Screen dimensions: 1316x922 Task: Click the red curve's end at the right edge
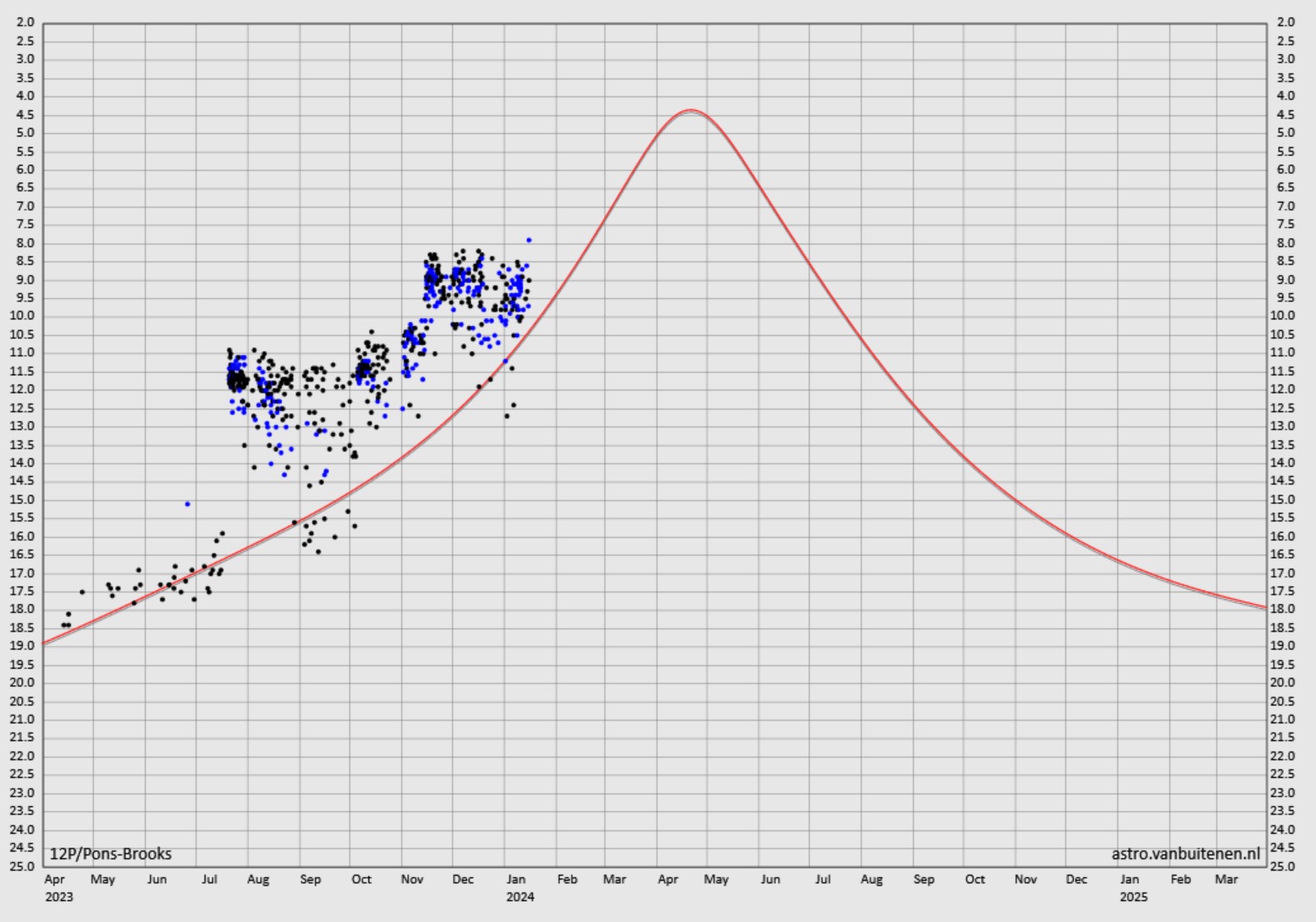pyautogui.click(x=1264, y=607)
